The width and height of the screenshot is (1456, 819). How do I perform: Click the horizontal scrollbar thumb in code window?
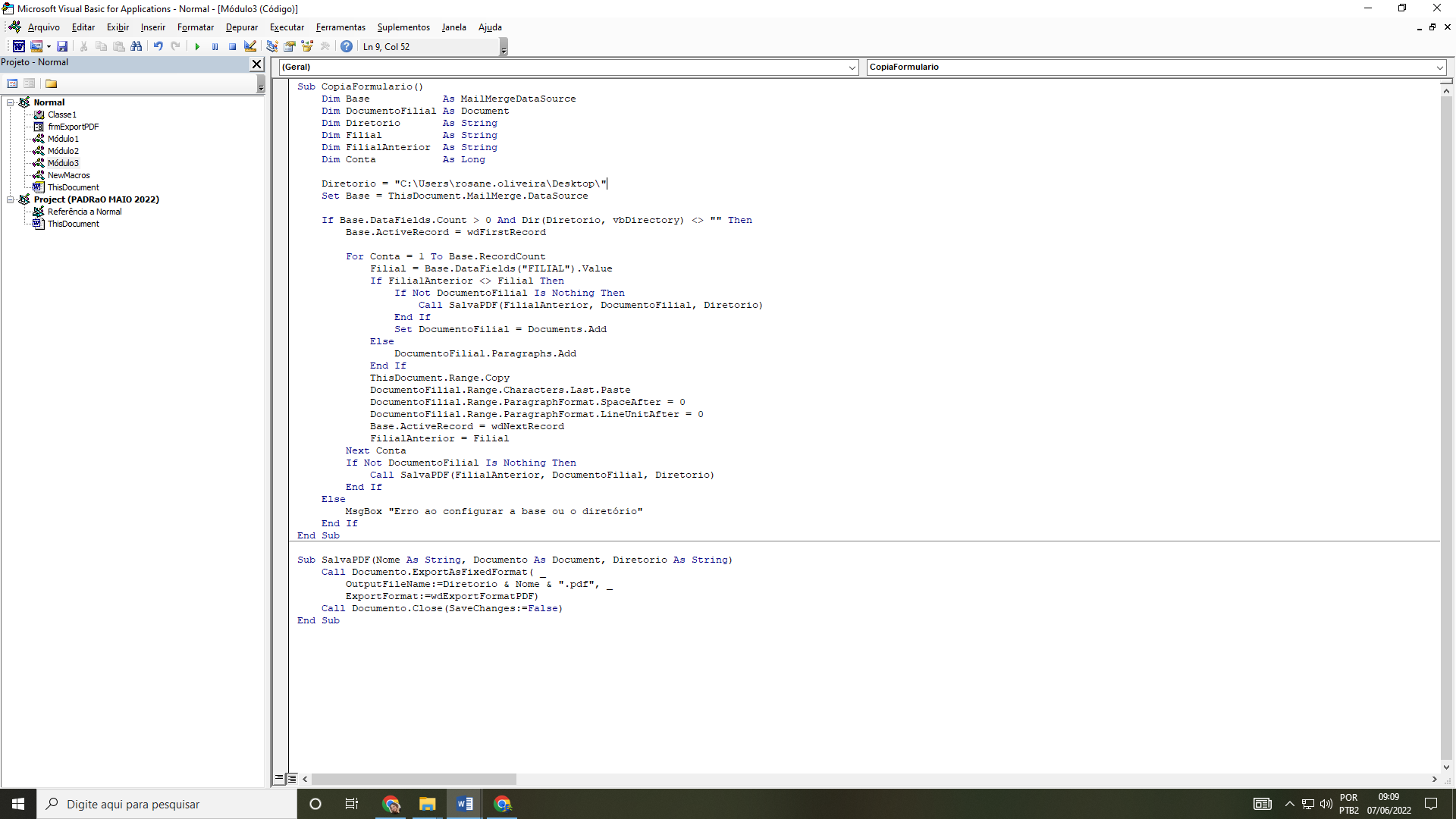pyautogui.click(x=413, y=780)
